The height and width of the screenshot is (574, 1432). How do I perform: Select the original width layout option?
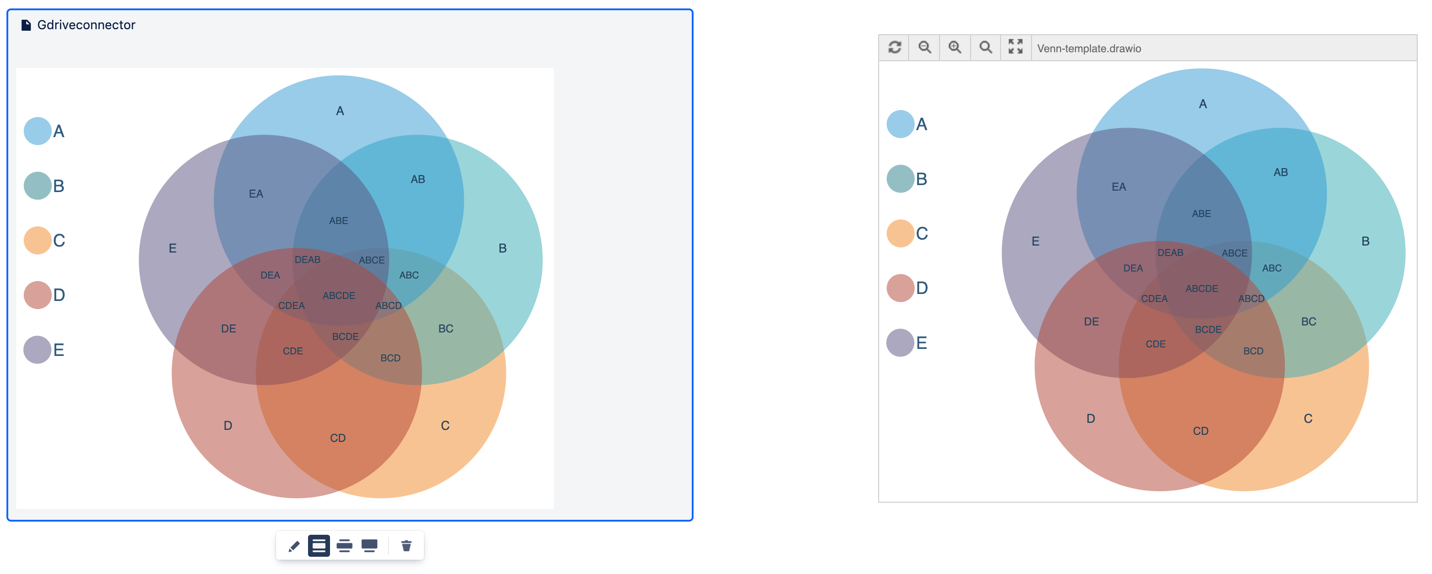(319, 546)
